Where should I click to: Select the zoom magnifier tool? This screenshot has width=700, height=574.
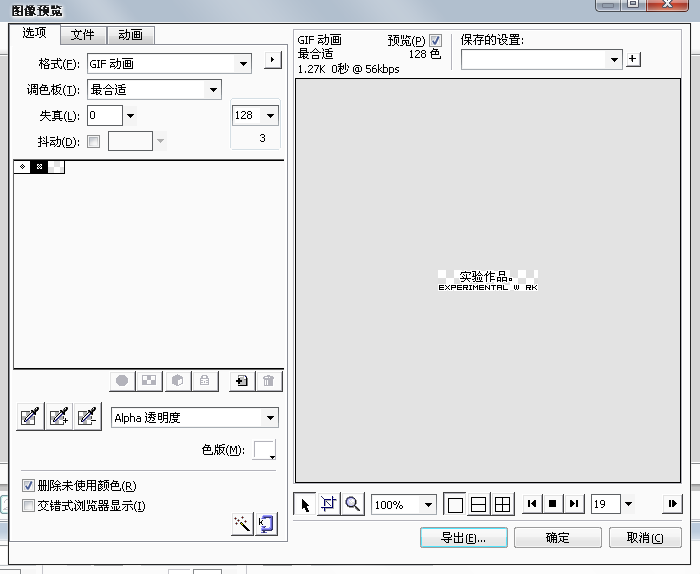click(x=352, y=504)
